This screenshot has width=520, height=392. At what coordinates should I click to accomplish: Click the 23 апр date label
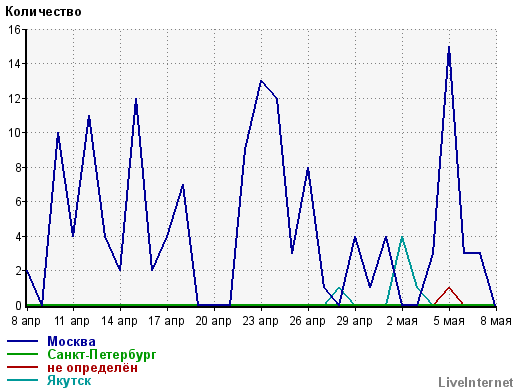(x=260, y=321)
